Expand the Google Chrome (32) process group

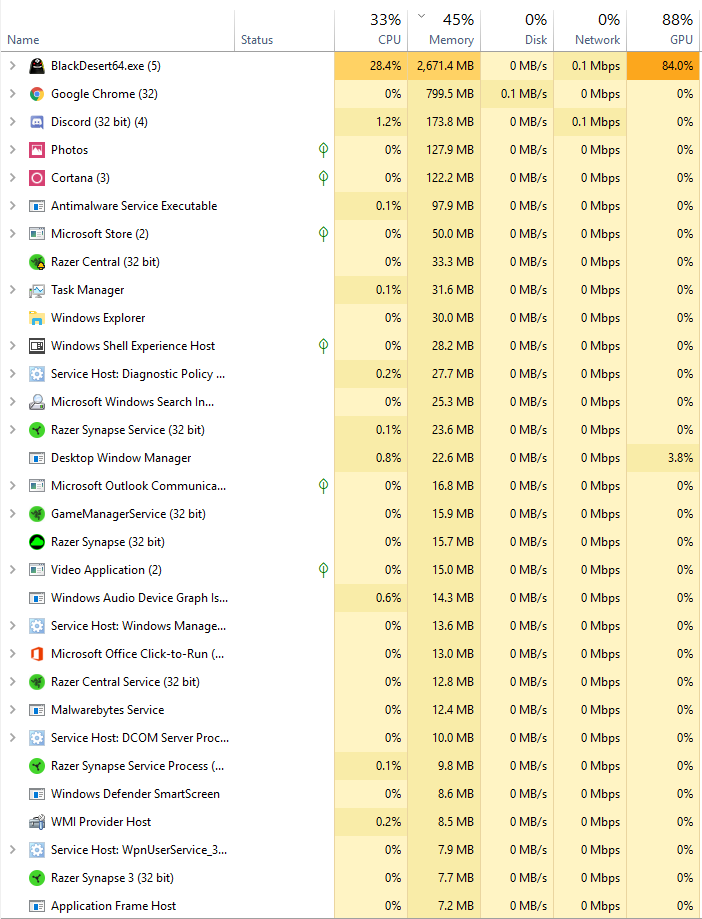[12, 94]
